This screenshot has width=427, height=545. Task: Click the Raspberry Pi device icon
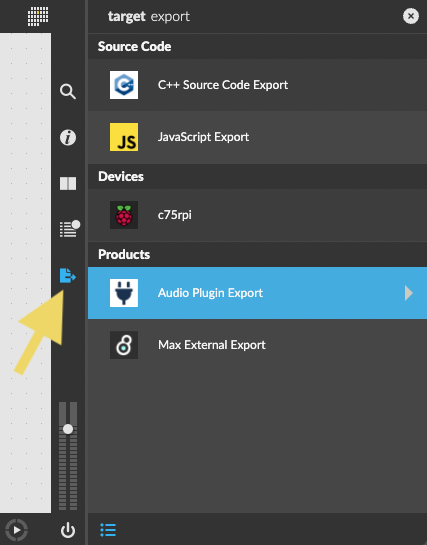tap(124, 215)
